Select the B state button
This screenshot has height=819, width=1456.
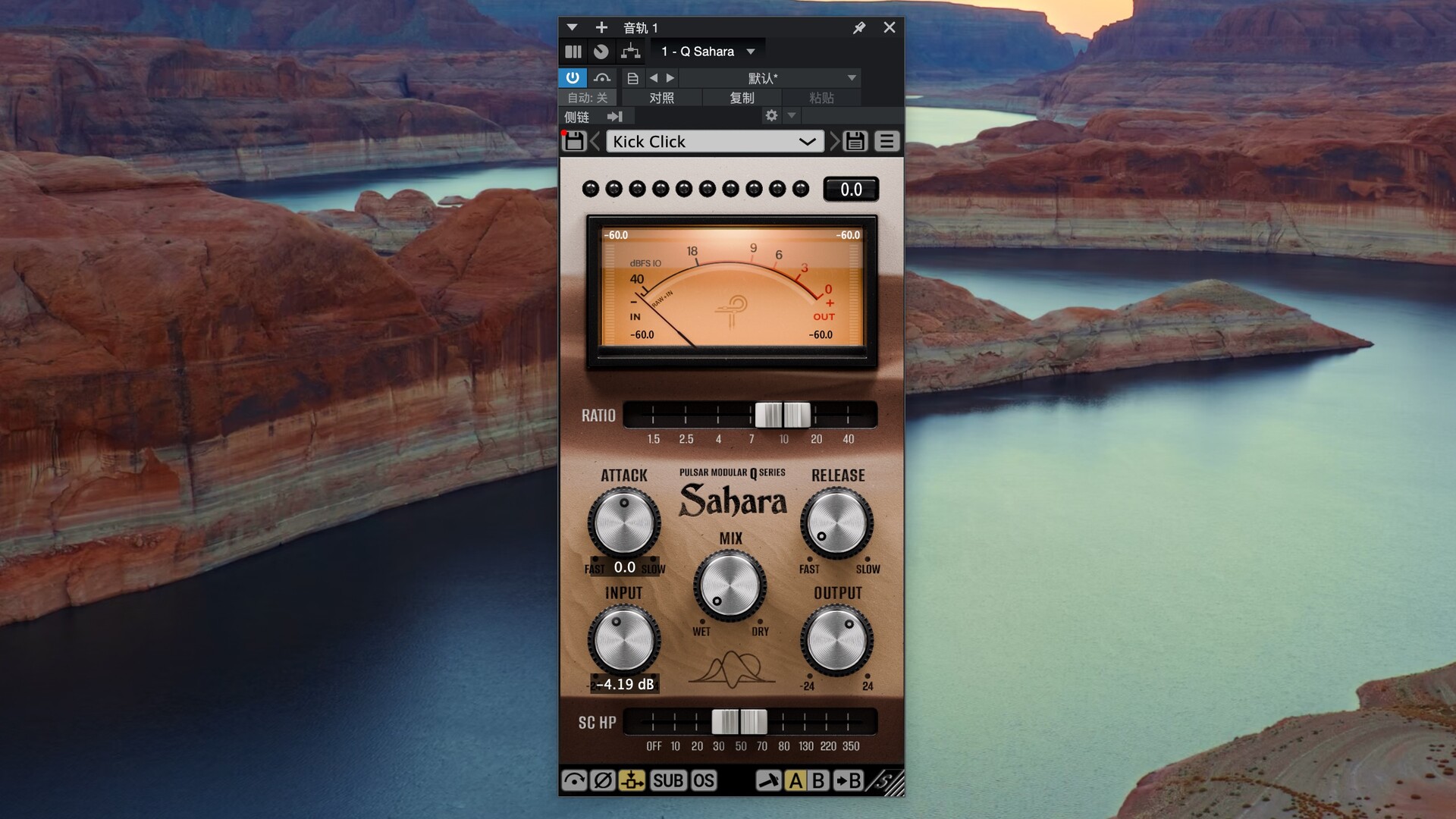point(818,780)
